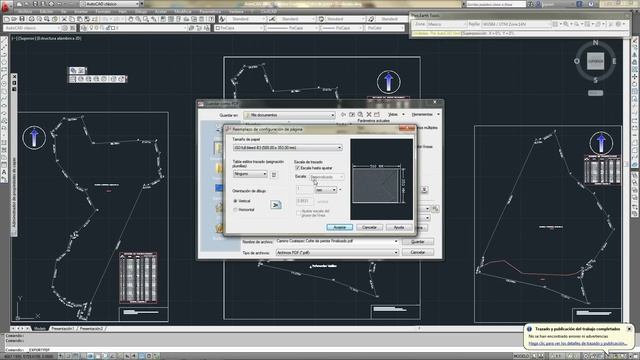Toggle 'Escala hasta ajustar' checkbox
Screen dimensions: 640x360
(x=297, y=168)
